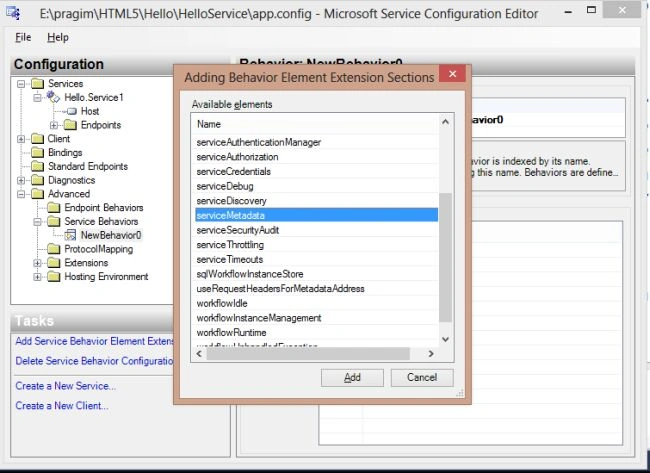Click the Client folder icon
650x473 pixels.
[38, 138]
